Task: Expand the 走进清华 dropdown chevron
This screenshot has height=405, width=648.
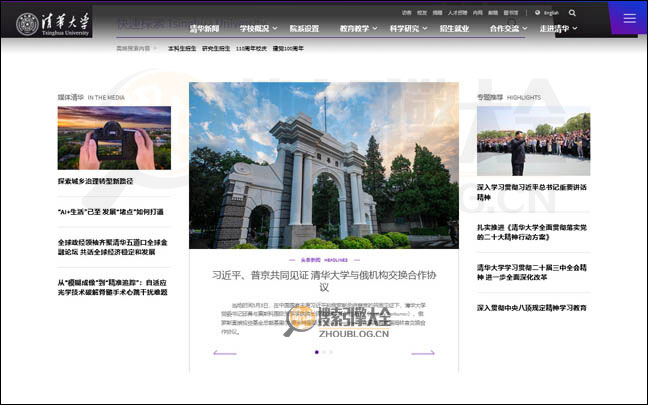Action: tap(575, 29)
